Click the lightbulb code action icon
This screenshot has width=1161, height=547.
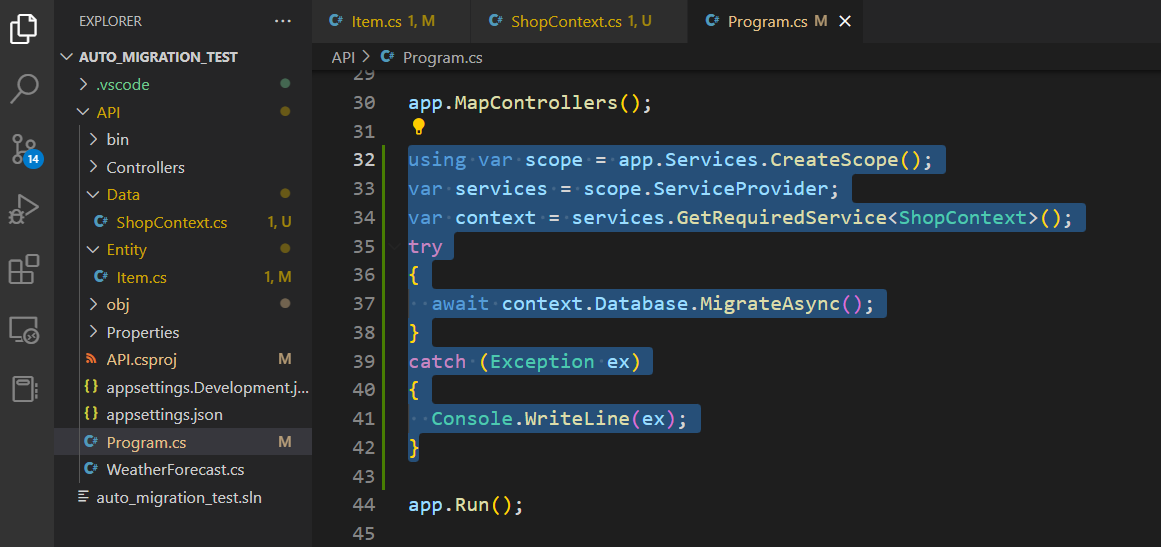418,127
